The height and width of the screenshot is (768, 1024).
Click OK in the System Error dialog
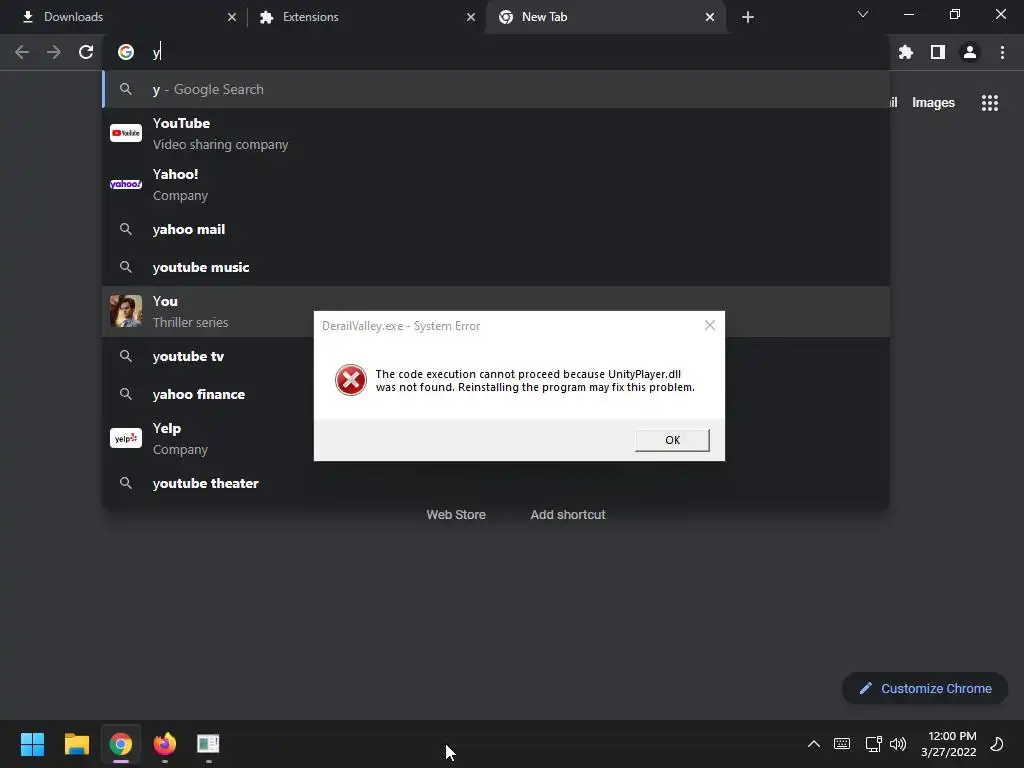672,440
